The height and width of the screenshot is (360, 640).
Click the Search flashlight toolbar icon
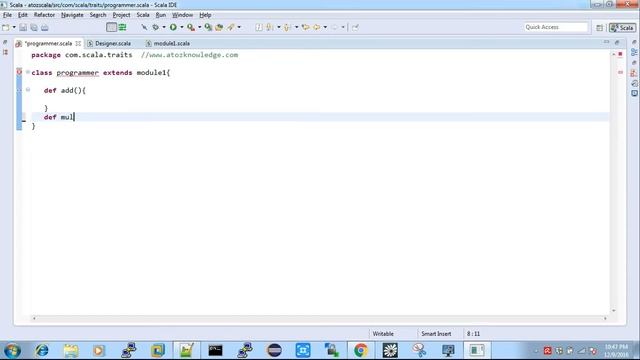point(231,27)
